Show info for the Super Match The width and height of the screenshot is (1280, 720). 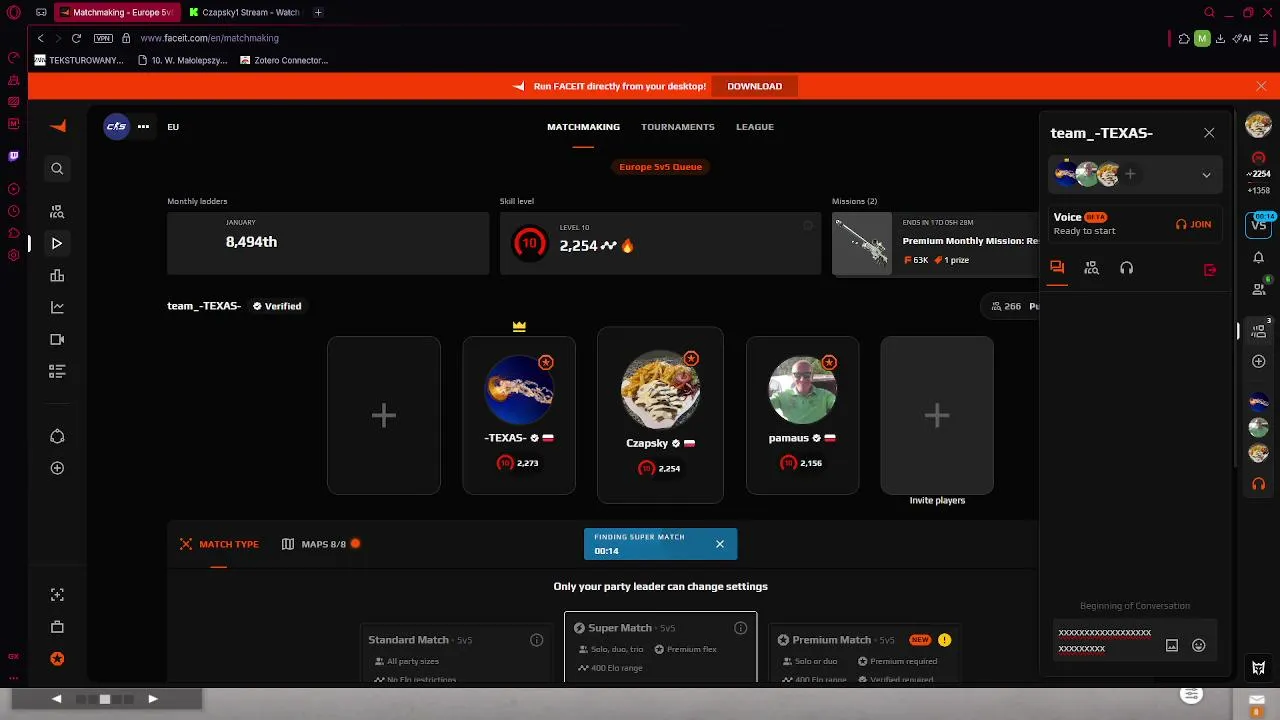point(741,628)
